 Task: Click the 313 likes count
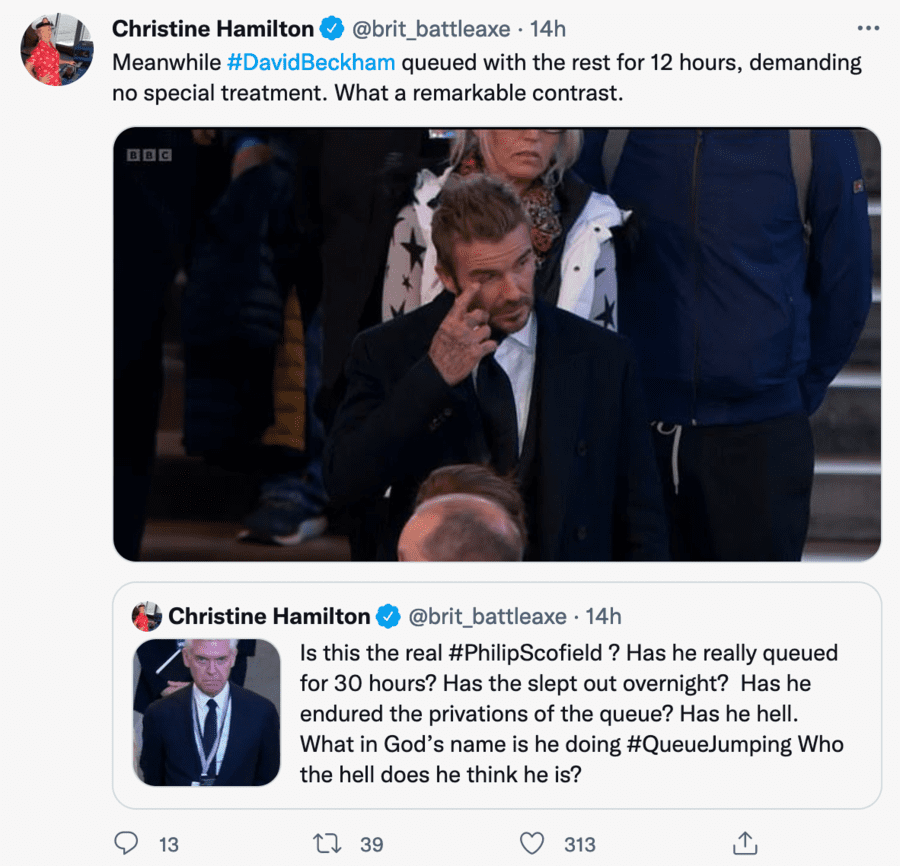579,845
